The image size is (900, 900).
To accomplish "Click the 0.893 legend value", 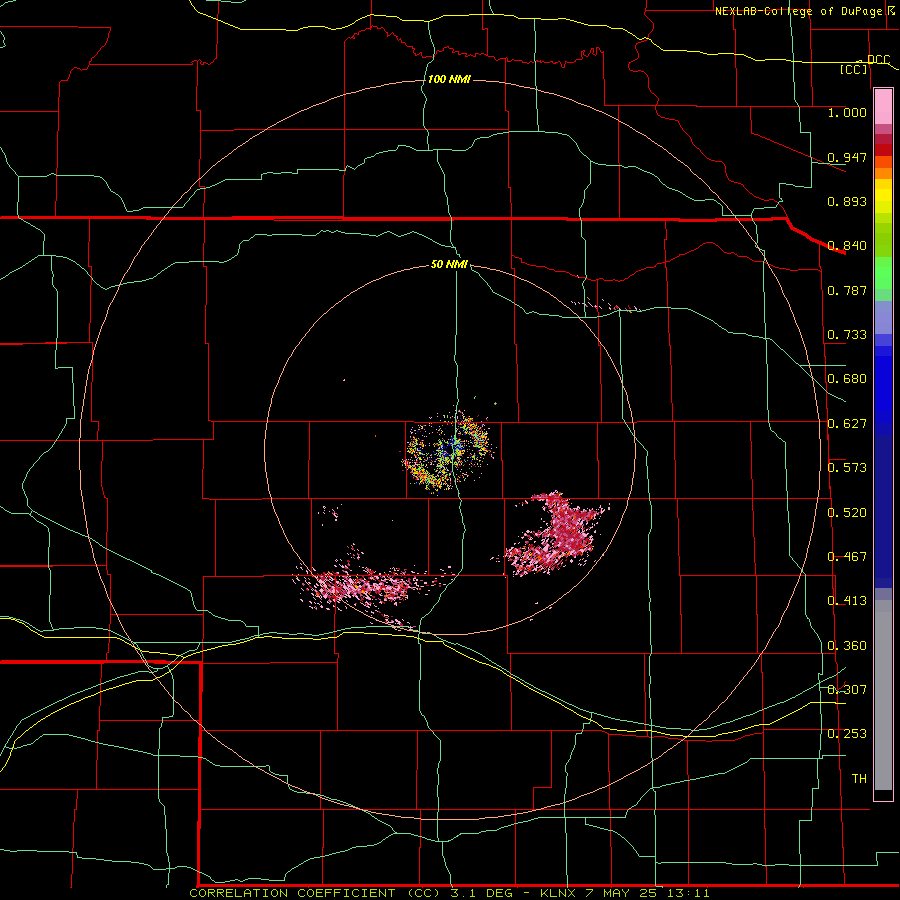I will (847, 201).
